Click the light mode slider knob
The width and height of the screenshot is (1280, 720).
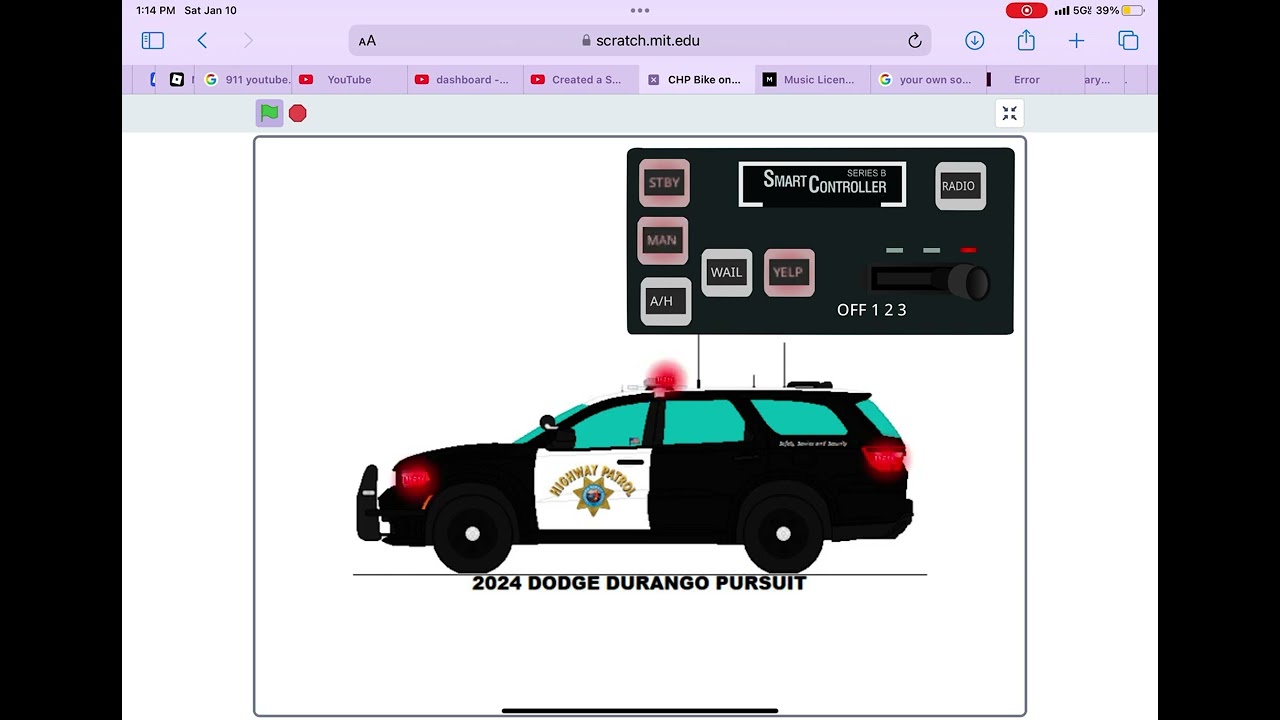[967, 282]
